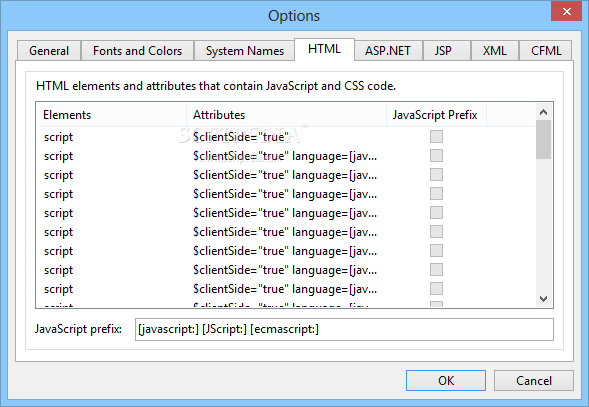
Task: Click the list scroll down arrow
Action: pyautogui.click(x=543, y=299)
